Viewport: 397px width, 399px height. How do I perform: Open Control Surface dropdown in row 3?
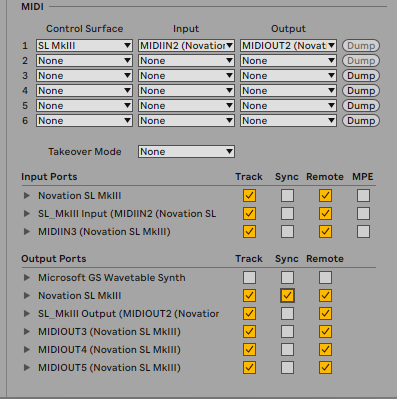(x=84, y=76)
